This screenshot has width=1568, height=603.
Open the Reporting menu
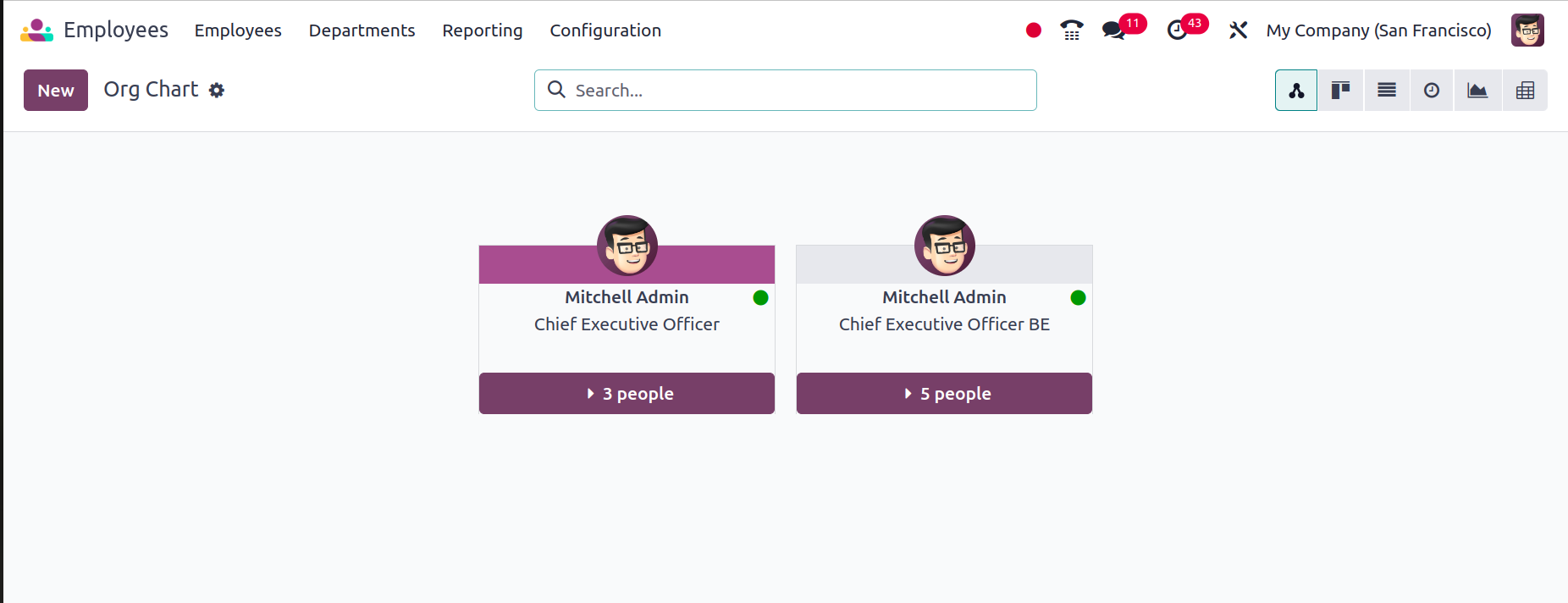pyautogui.click(x=483, y=30)
